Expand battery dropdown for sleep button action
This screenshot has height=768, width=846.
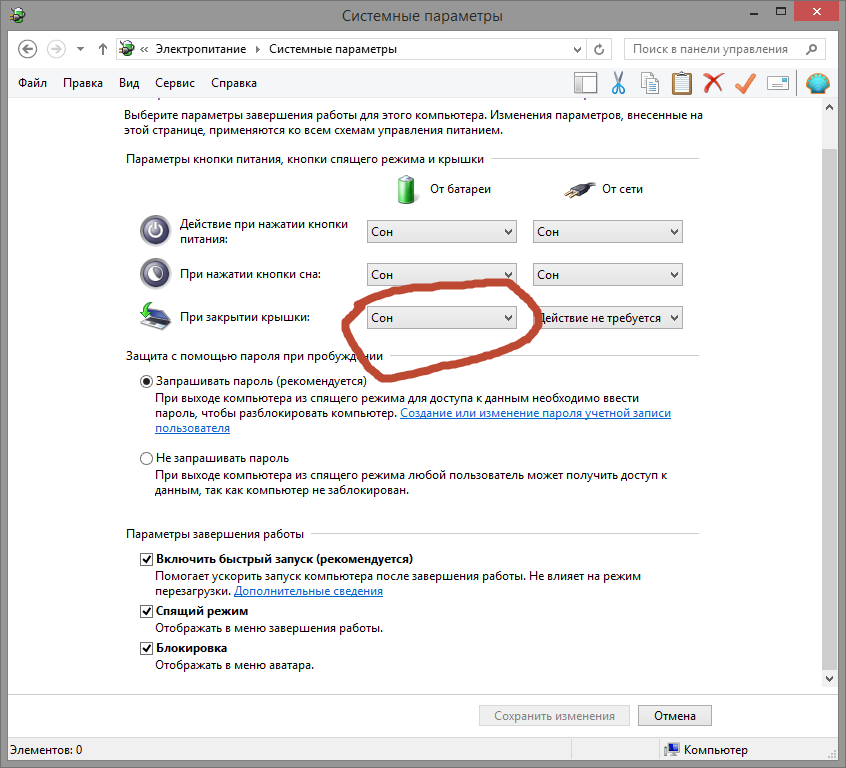pos(441,275)
